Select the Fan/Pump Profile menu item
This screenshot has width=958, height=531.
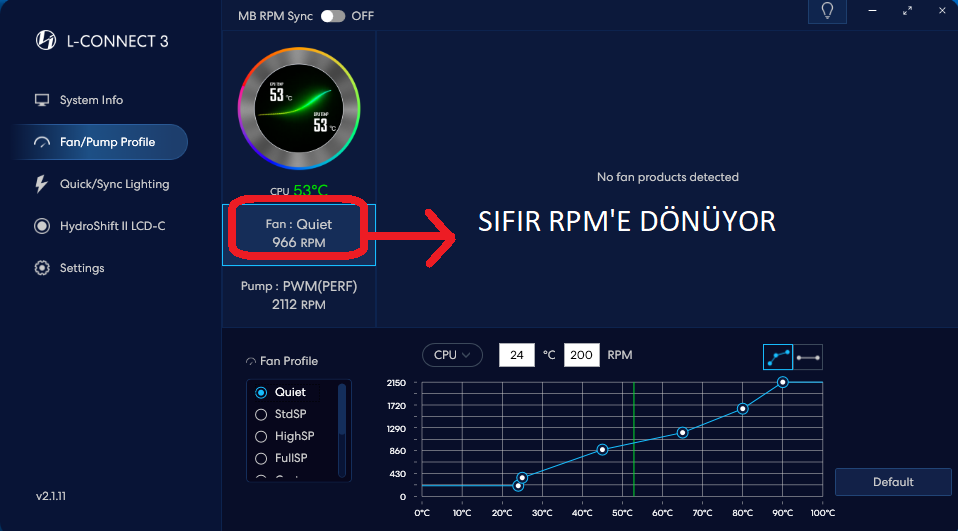[101, 142]
